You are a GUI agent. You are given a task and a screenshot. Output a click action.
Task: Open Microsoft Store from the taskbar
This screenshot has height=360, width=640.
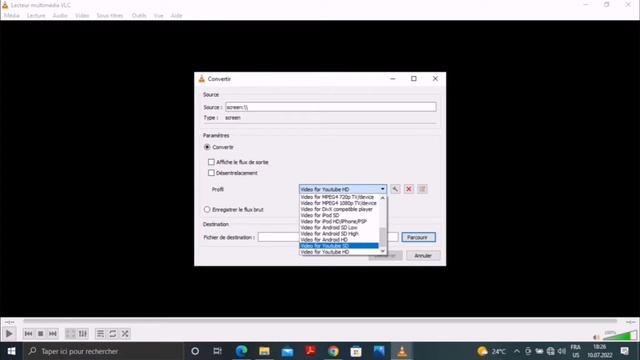tap(356, 351)
